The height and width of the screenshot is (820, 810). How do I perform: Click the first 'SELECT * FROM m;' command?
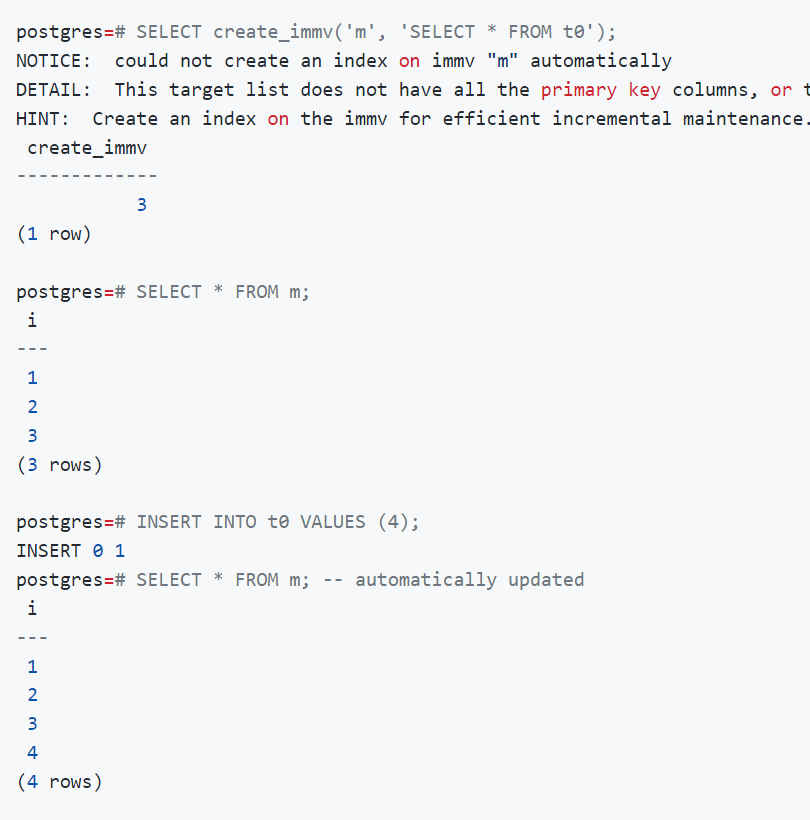[223, 292]
